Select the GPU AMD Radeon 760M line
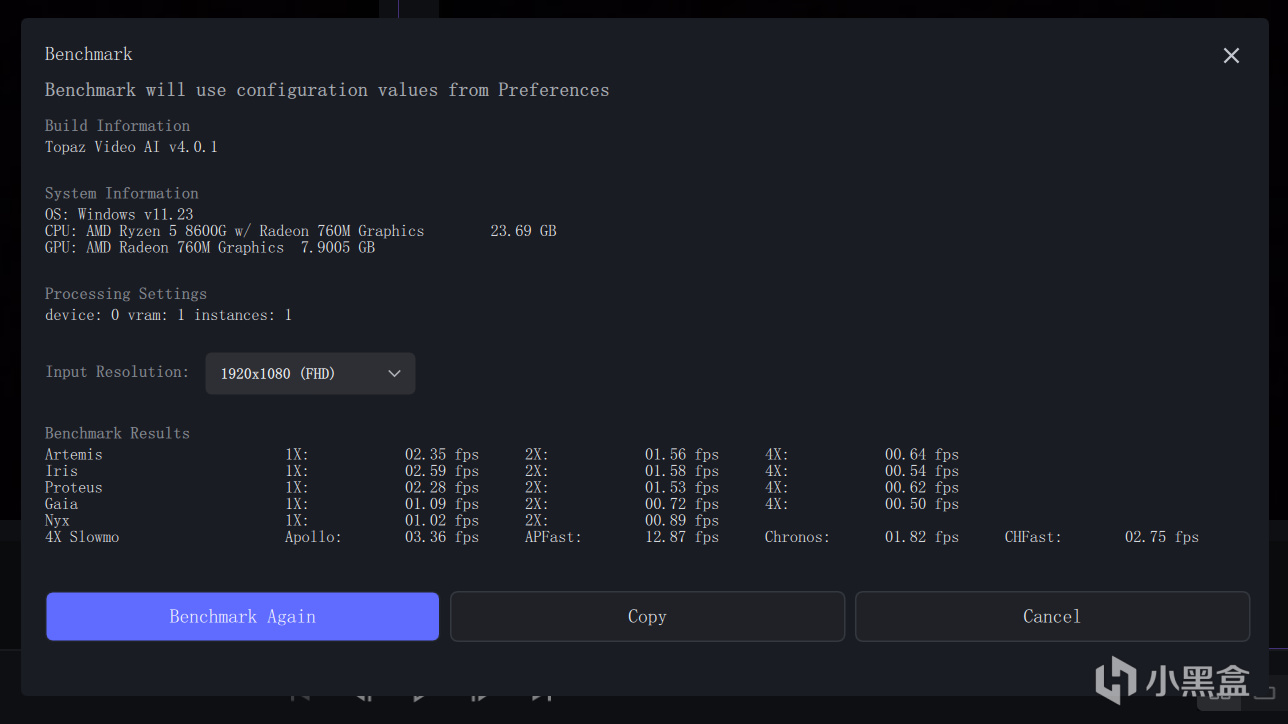Viewport: 1288px width, 724px height. [210, 247]
